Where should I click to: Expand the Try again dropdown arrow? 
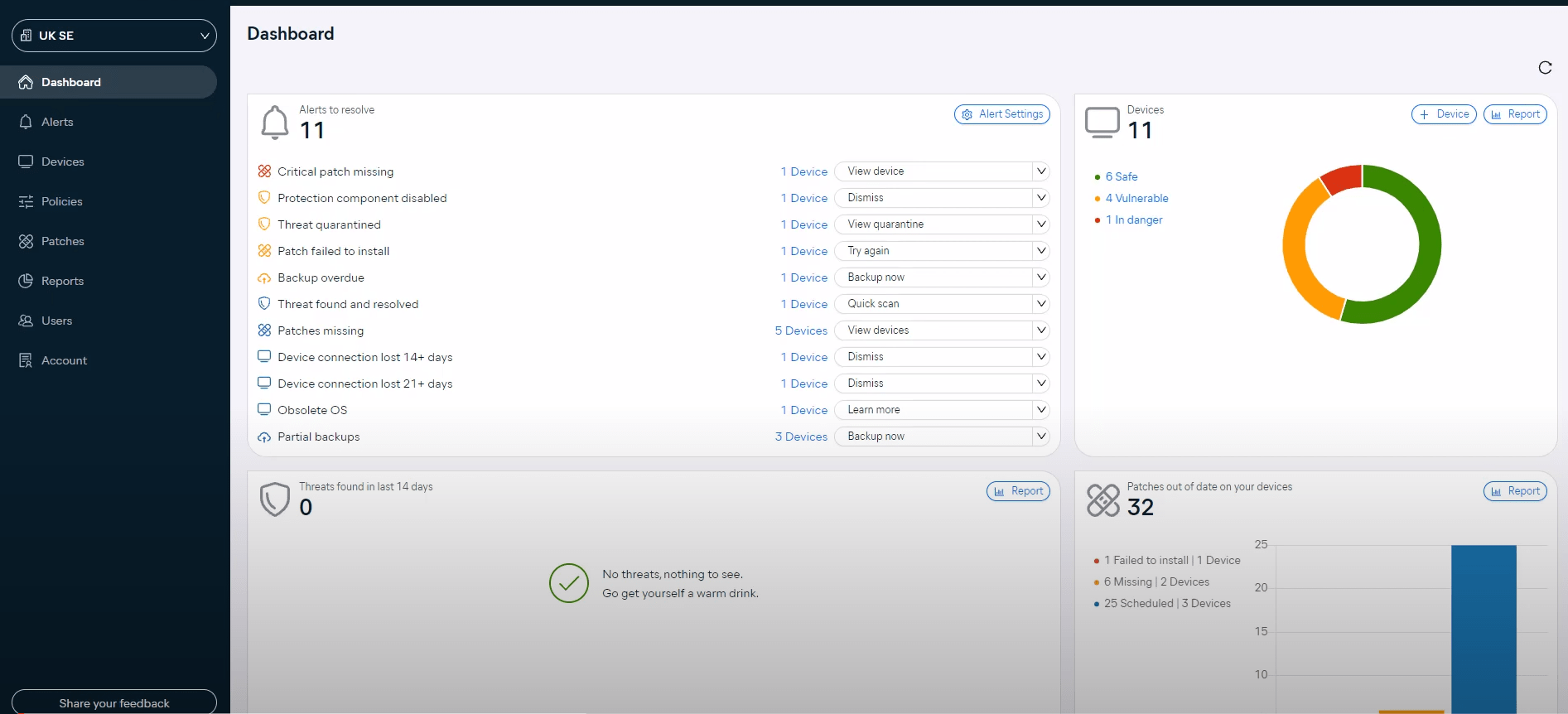pyautogui.click(x=1041, y=251)
